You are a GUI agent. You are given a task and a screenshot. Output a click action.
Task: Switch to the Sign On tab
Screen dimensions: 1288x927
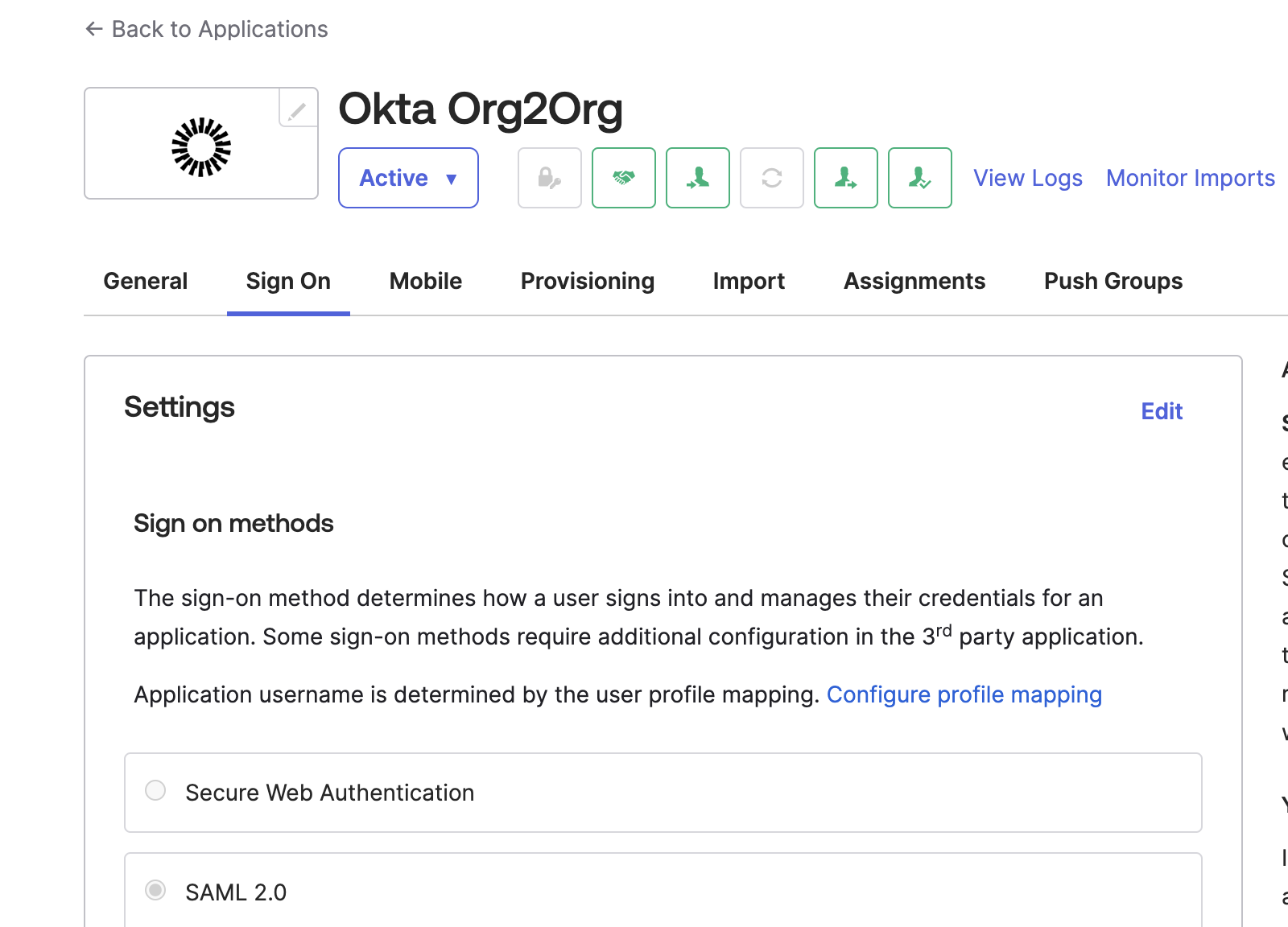coord(288,281)
